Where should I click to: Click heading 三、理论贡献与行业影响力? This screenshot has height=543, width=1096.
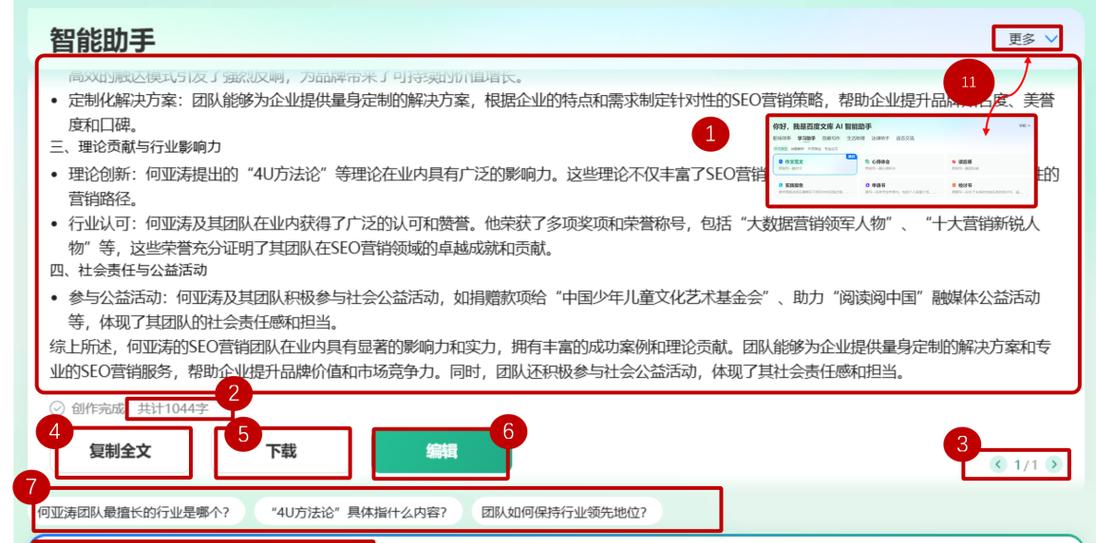click(136, 147)
